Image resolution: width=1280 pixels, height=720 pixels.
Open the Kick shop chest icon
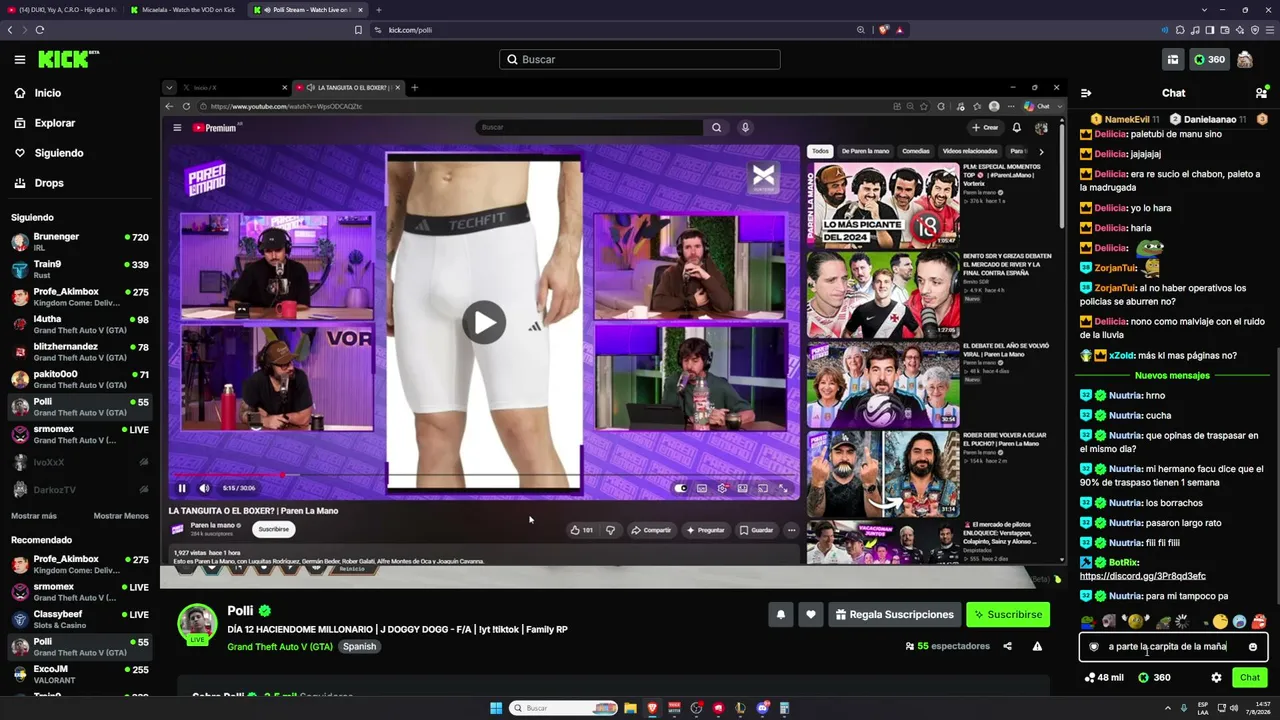tap(1172, 60)
